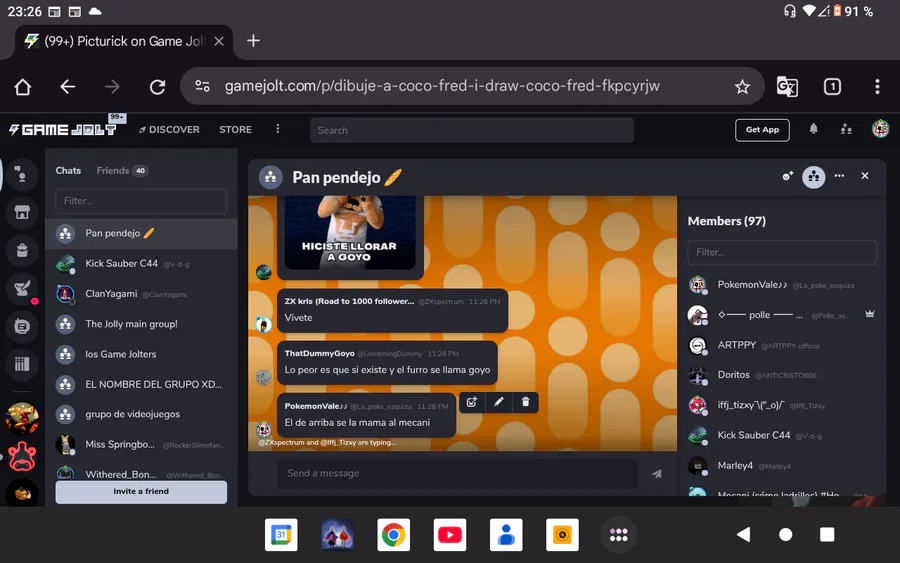Open STORE navigation item

click(235, 130)
